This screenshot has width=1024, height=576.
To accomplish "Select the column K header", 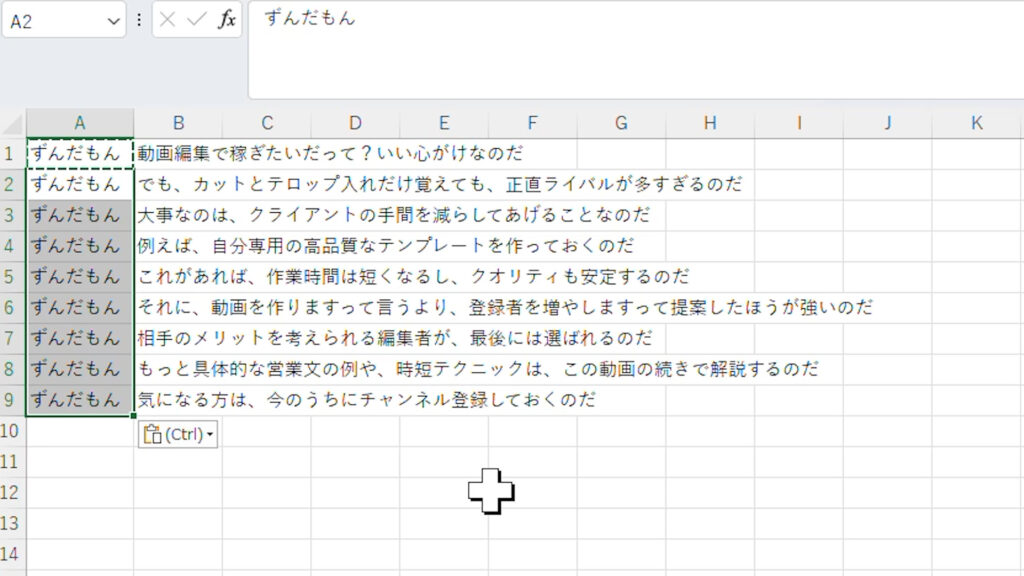I will pyautogui.click(x=977, y=123).
